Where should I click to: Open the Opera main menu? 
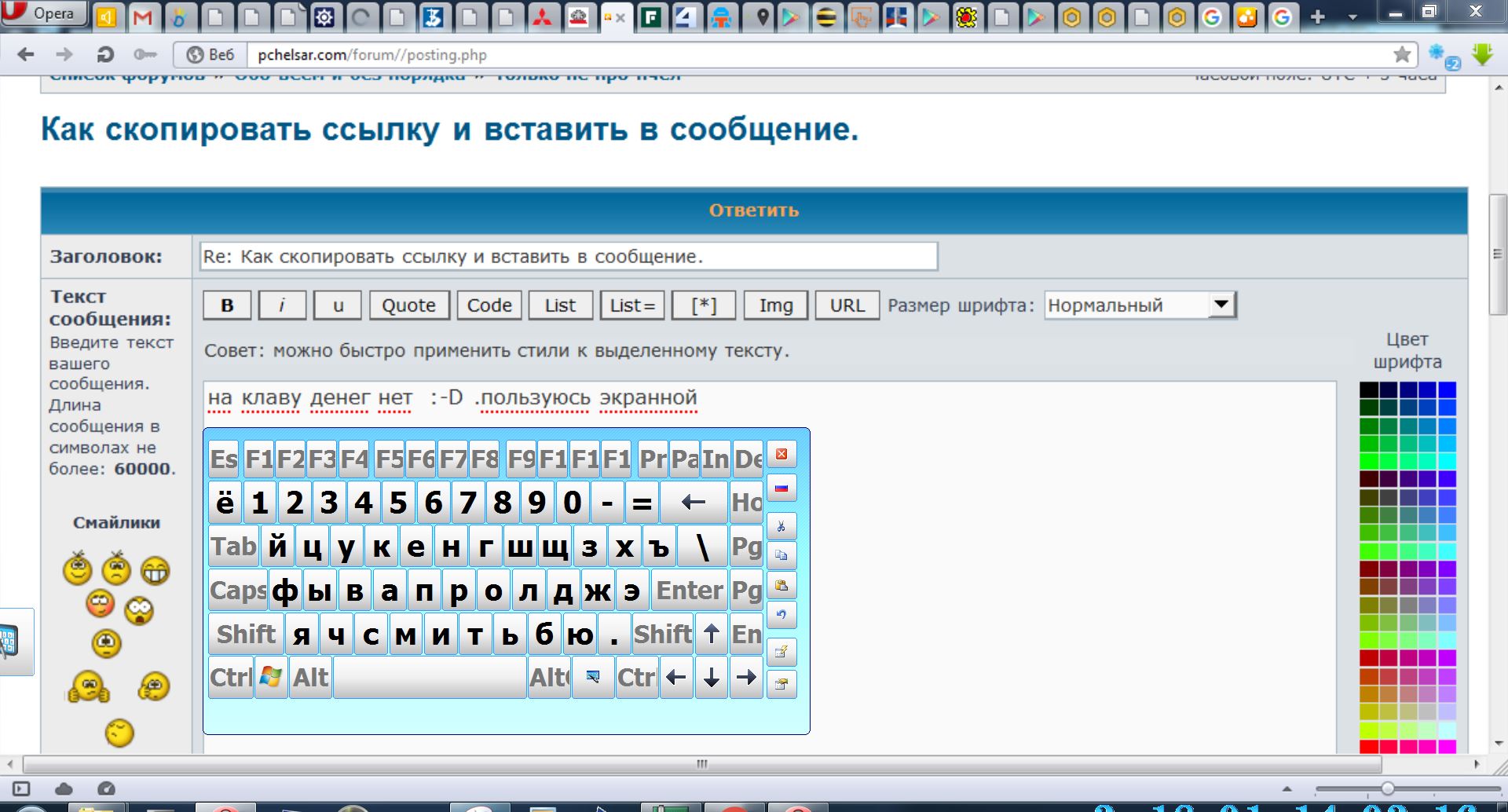43,14
